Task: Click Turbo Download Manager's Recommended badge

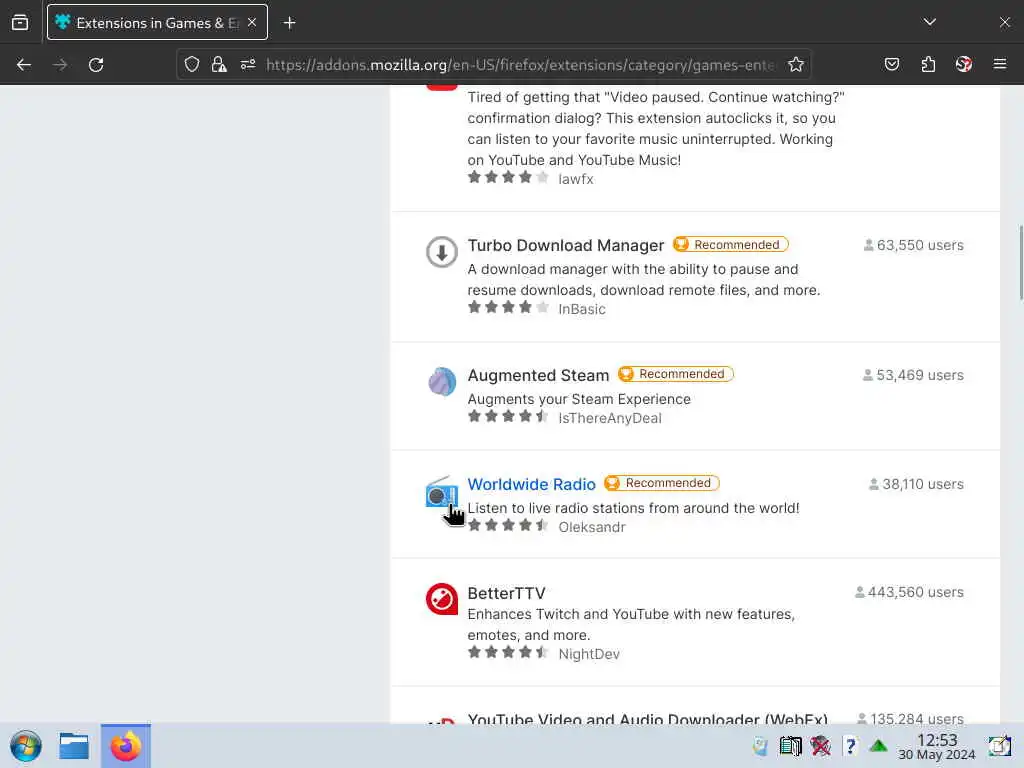Action: coord(731,244)
